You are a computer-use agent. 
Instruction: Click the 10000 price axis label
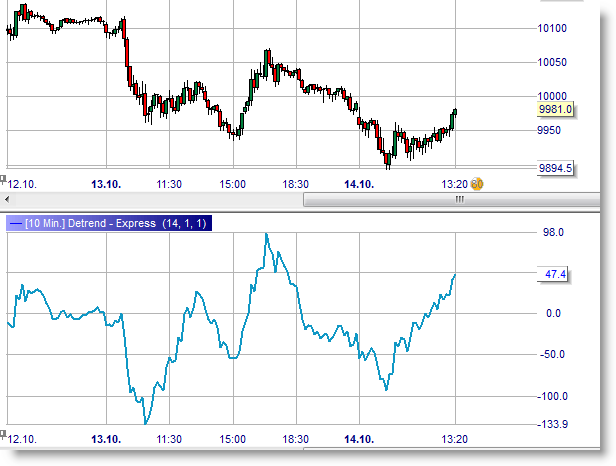(x=552, y=96)
